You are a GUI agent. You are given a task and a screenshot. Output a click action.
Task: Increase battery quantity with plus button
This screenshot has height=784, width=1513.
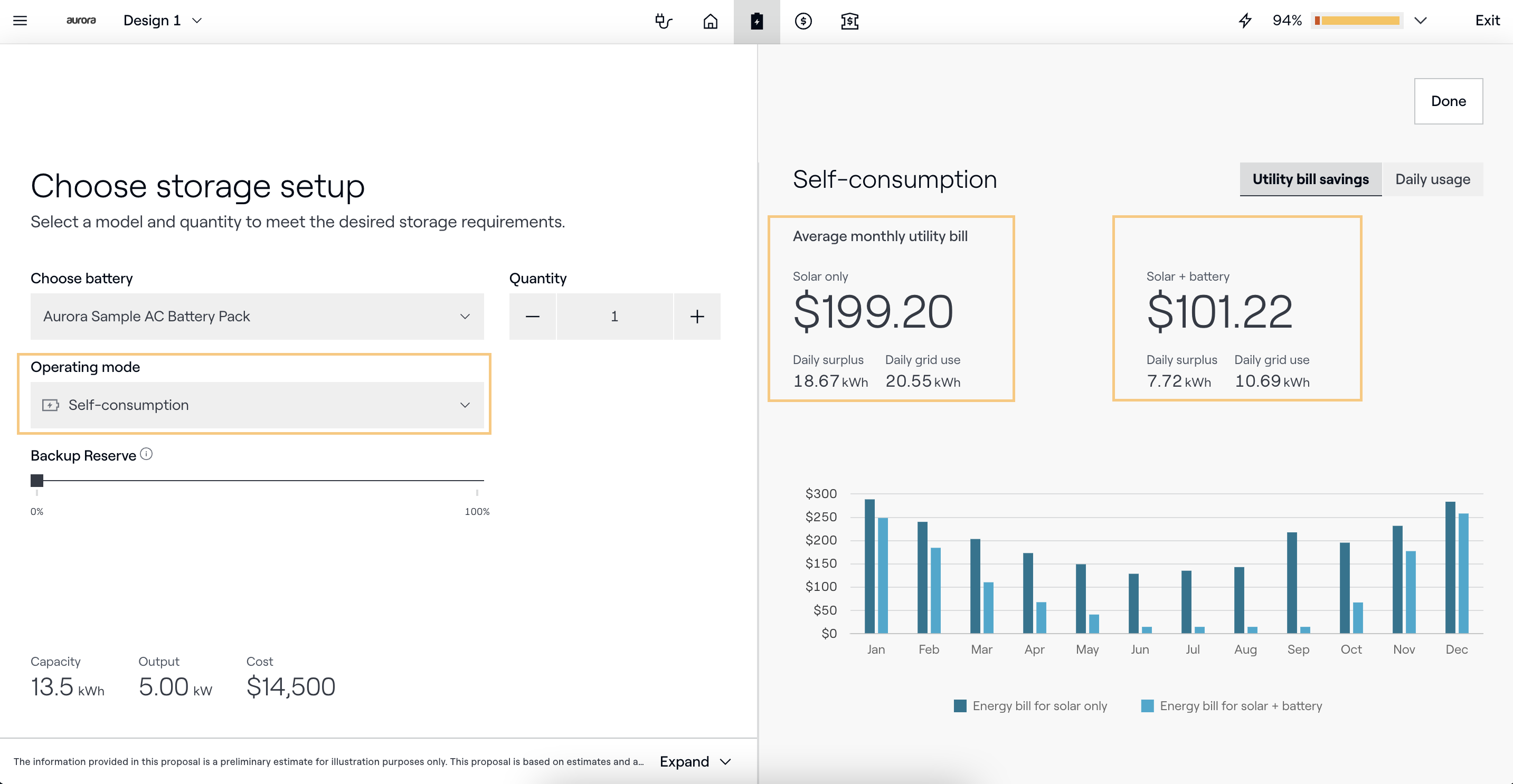[697, 317]
